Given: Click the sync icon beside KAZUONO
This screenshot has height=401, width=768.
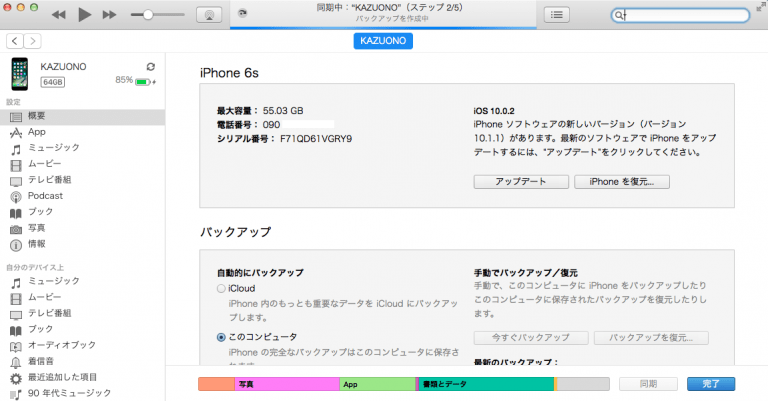Looking at the screenshot, I should pos(151,67).
